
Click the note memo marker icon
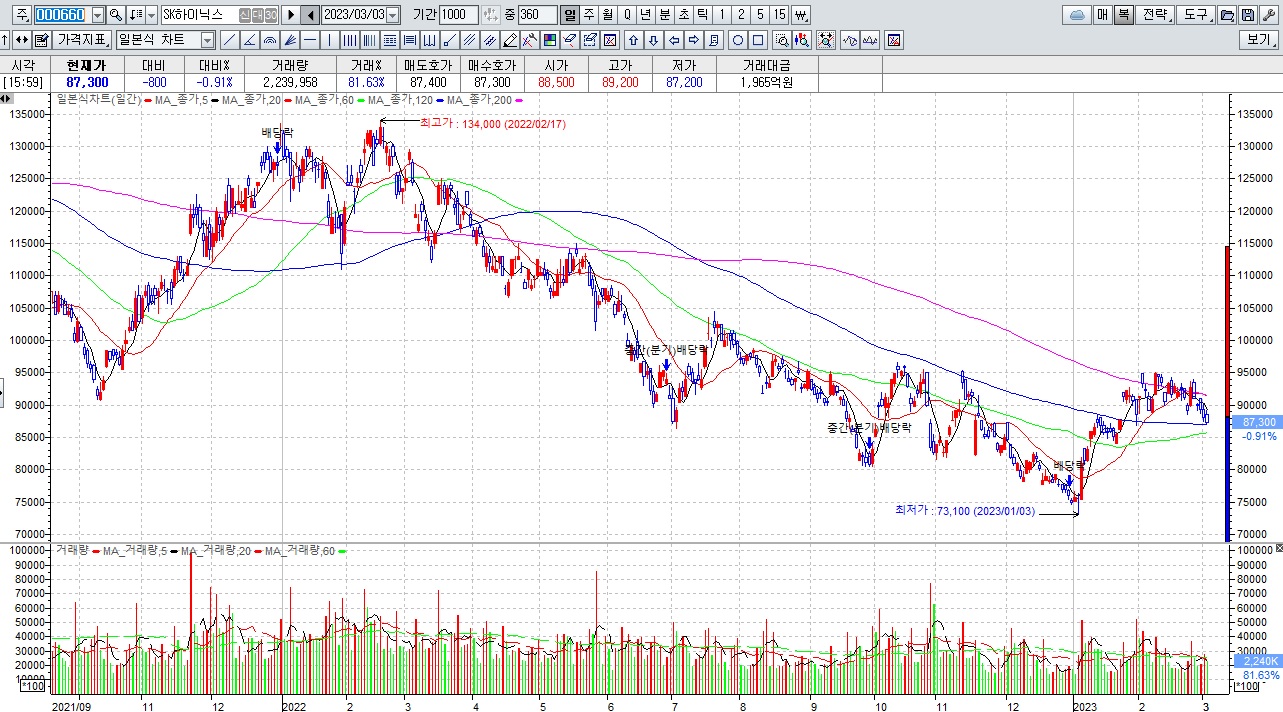(713, 40)
